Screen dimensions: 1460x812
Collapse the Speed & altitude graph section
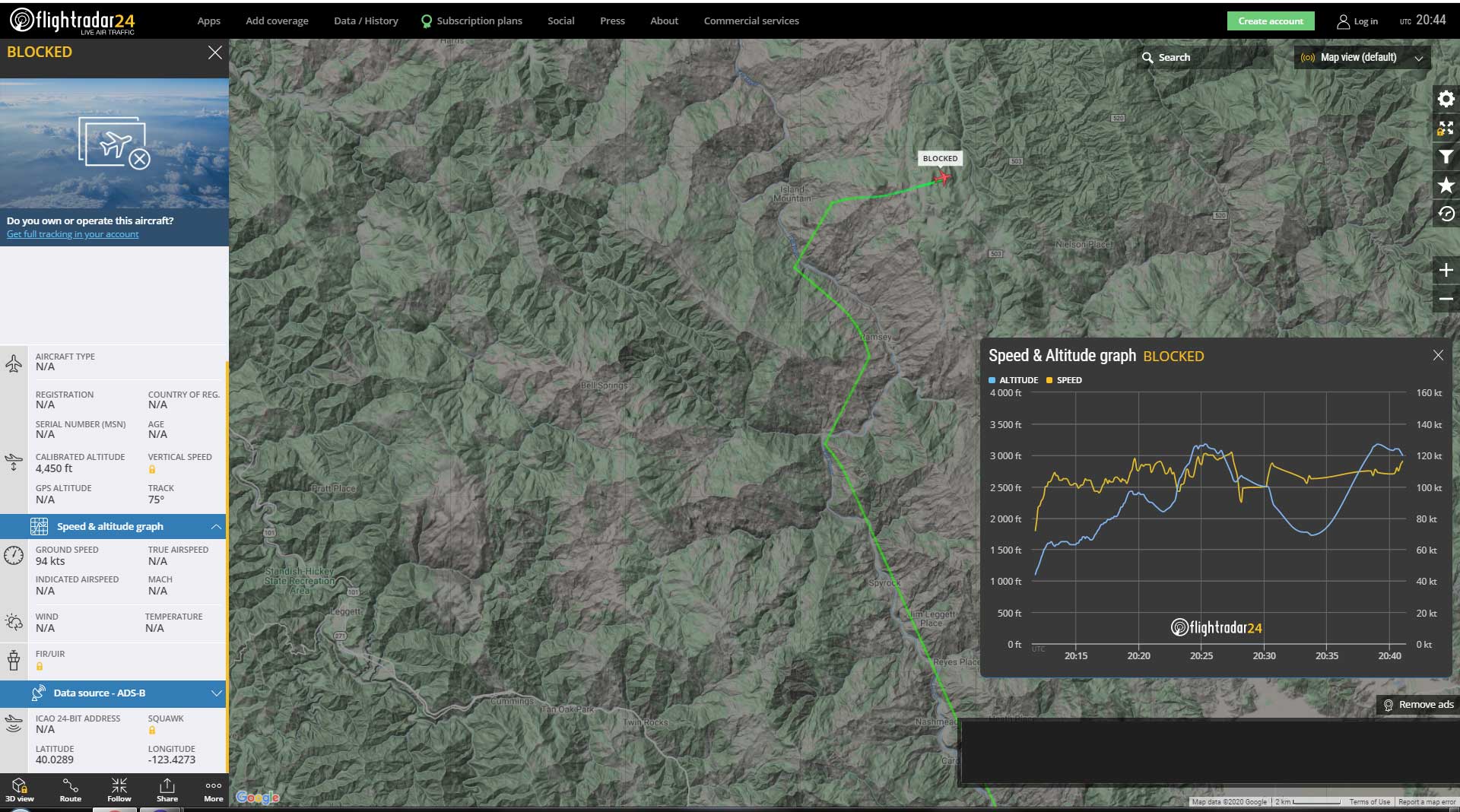(x=216, y=526)
